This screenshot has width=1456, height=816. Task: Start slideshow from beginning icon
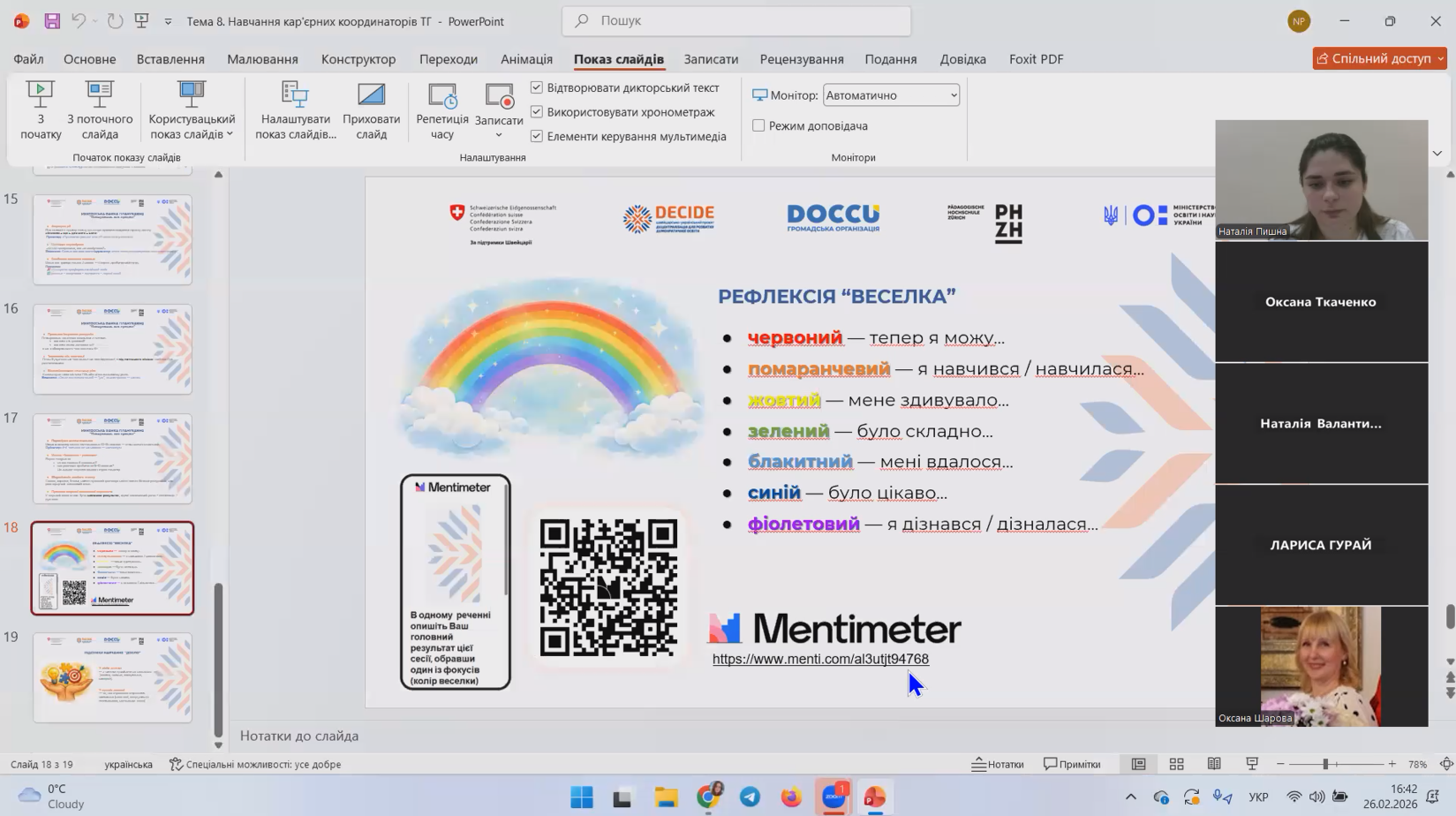pyautogui.click(x=40, y=94)
